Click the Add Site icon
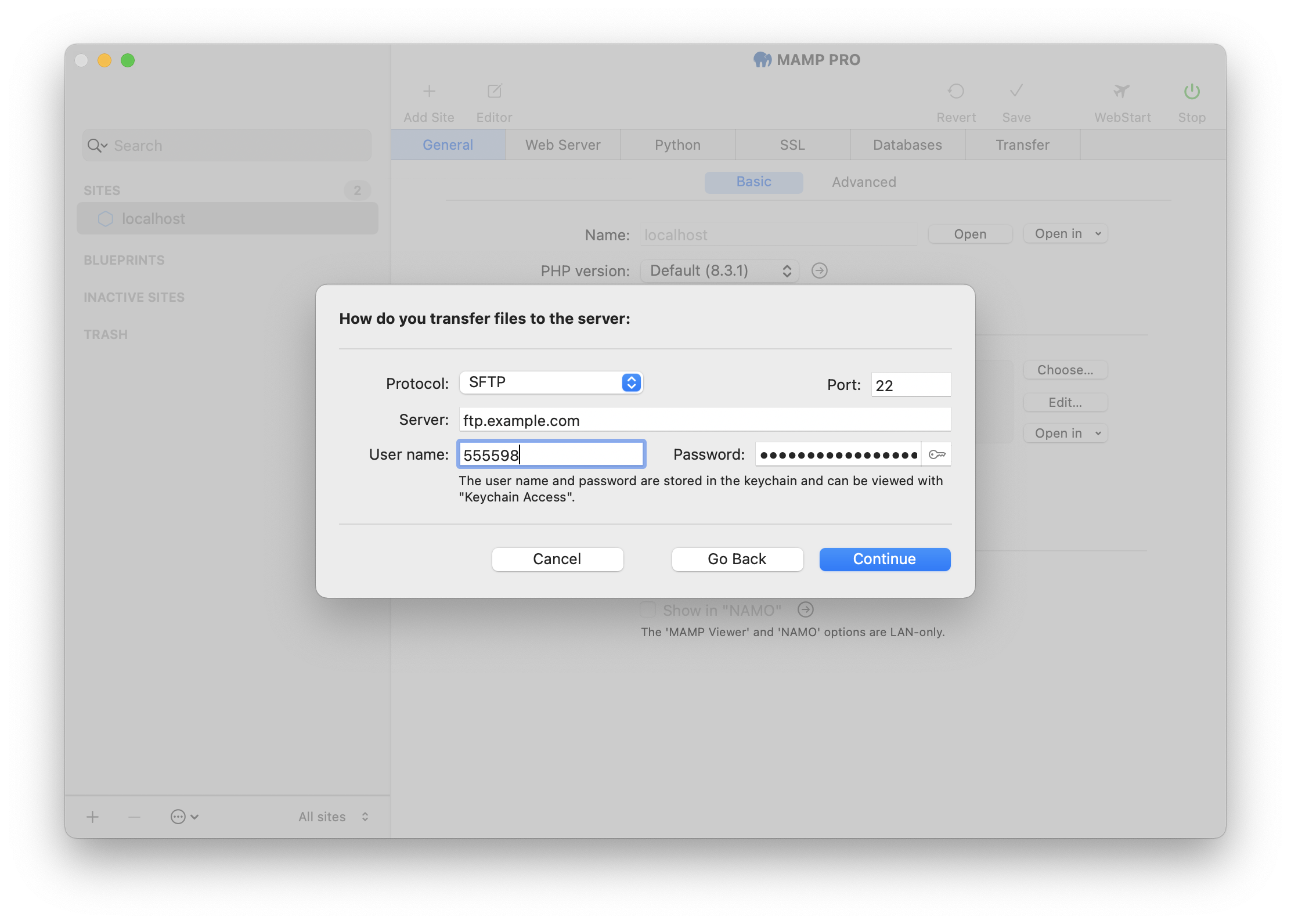1291x924 pixels. pos(429,92)
